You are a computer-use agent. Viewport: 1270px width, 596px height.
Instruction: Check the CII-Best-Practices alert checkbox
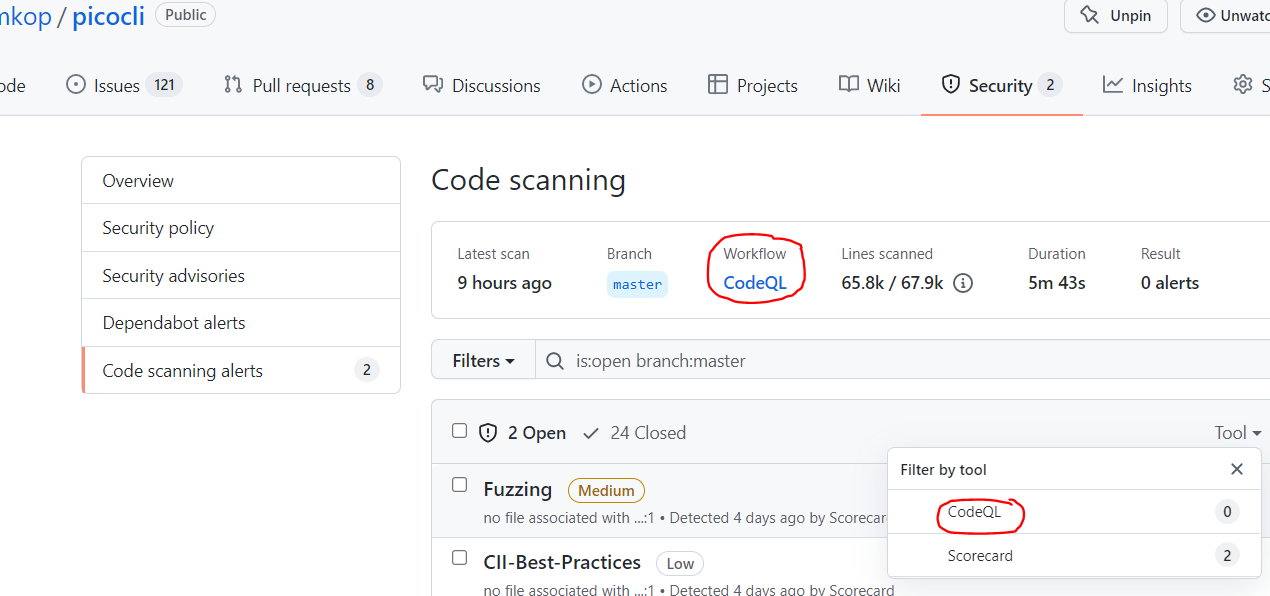459,557
